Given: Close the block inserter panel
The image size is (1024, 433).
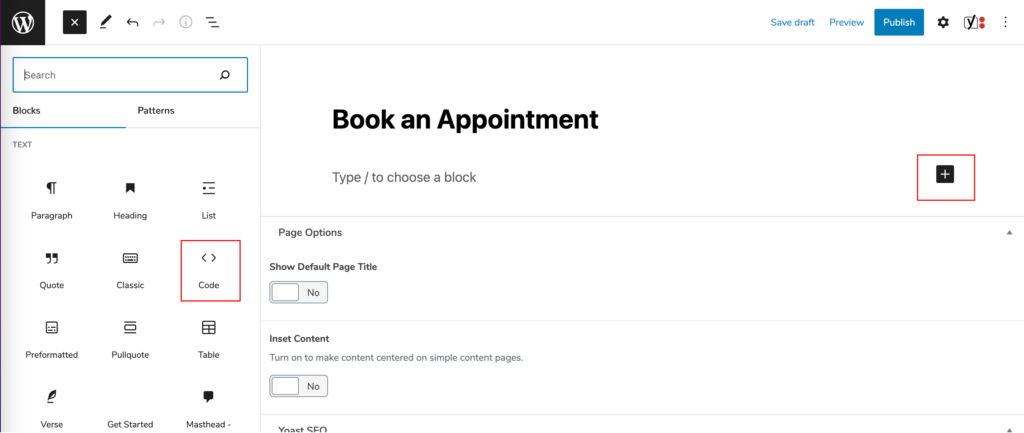Looking at the screenshot, I should (x=75, y=22).
